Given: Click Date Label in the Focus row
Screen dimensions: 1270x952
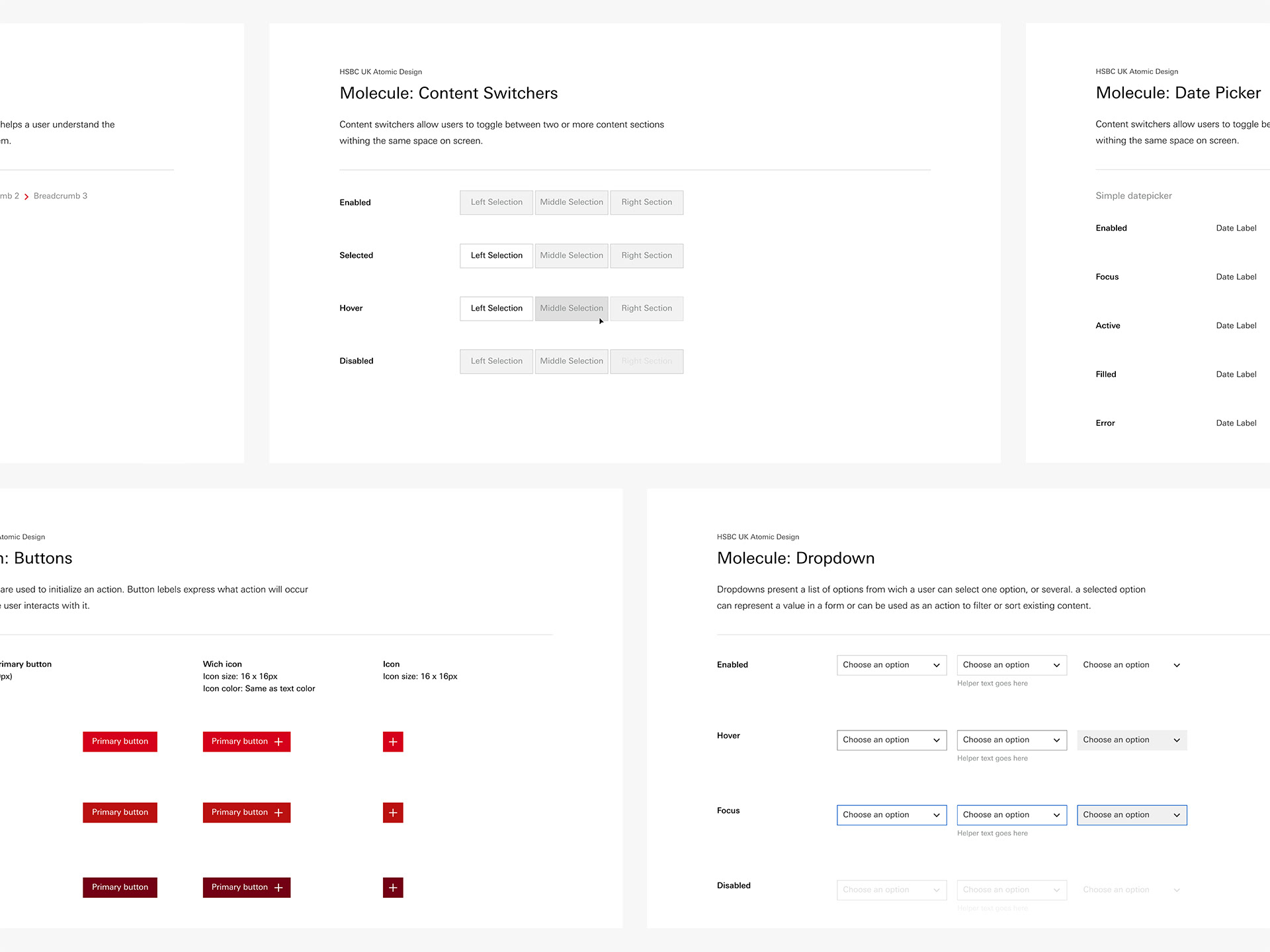Looking at the screenshot, I should 1236,277.
